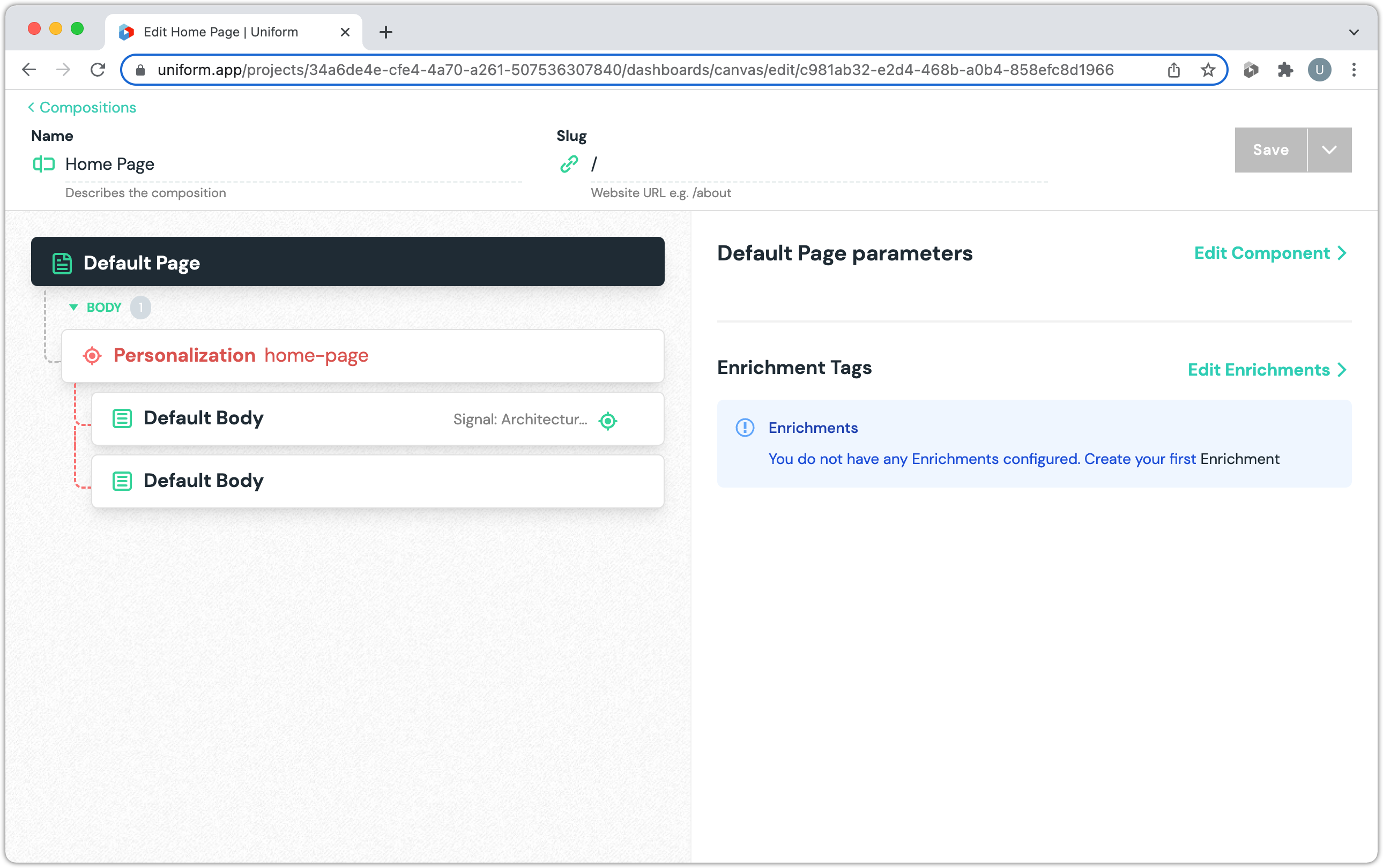Open the Save options dropdown arrow
Screen dimensions: 1383x868
pos(1329,150)
